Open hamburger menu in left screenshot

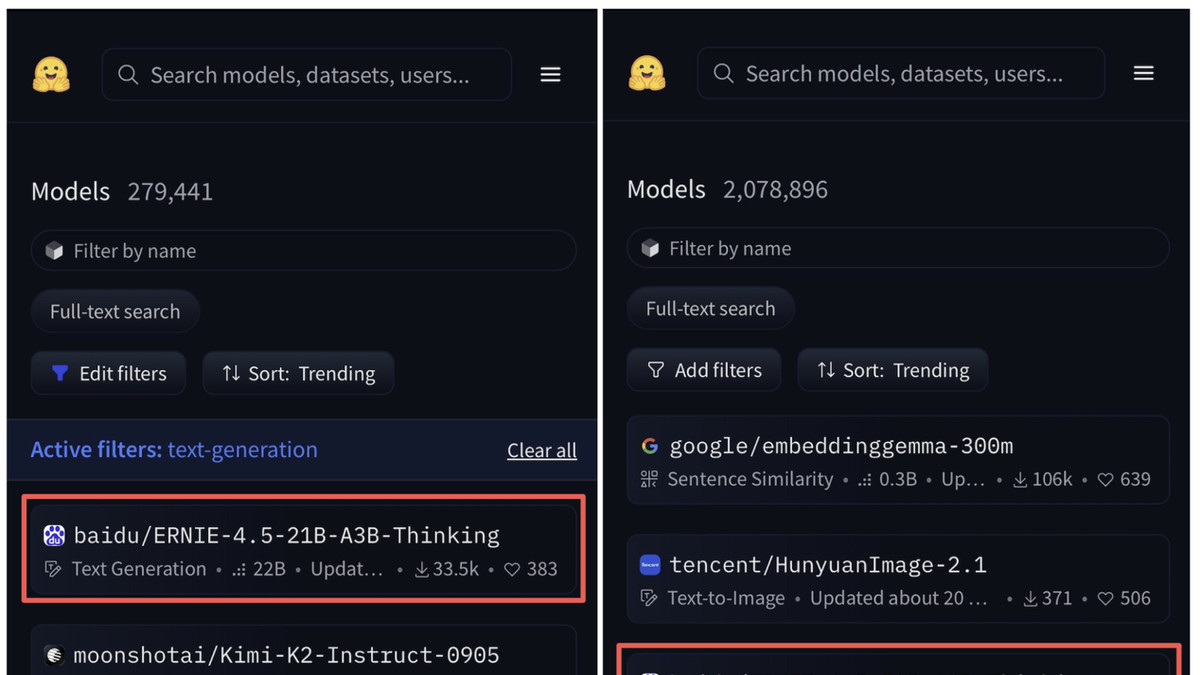click(550, 75)
